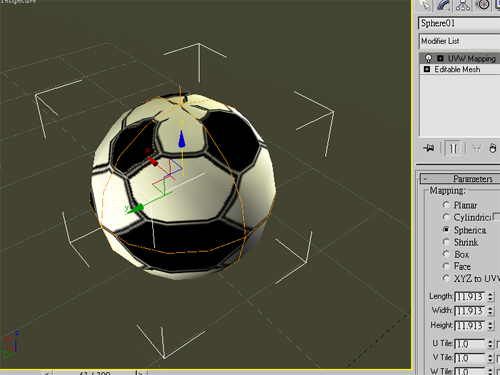Select XYZ to UVW mapping
Image resolution: width=500 pixels, height=375 pixels.
click(x=446, y=278)
